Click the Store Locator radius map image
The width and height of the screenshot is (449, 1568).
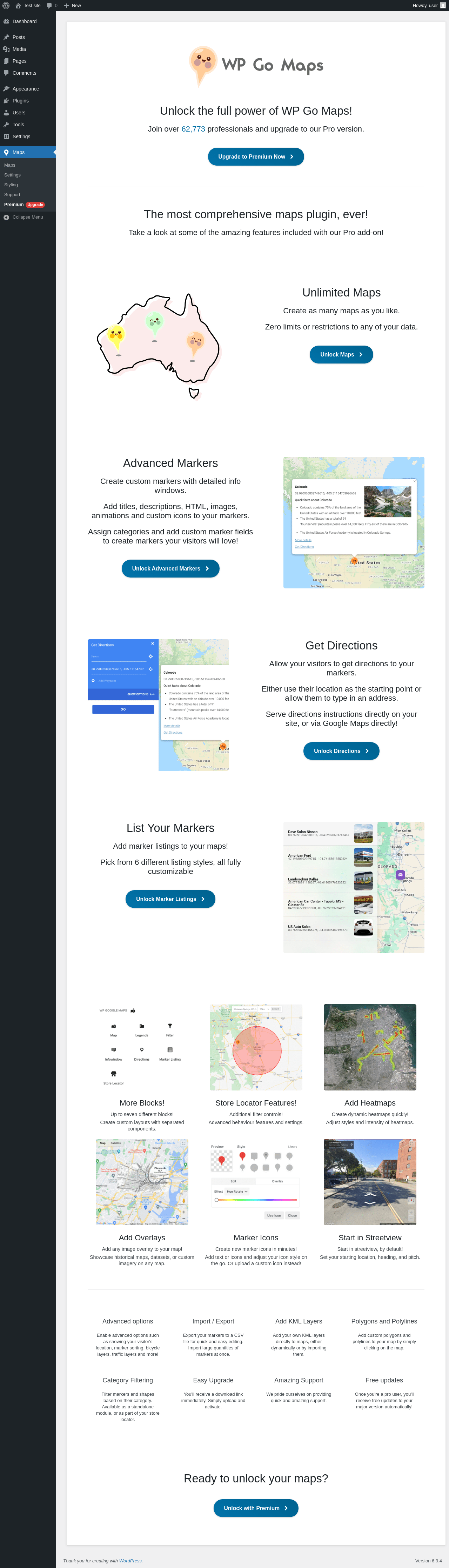(x=255, y=1047)
